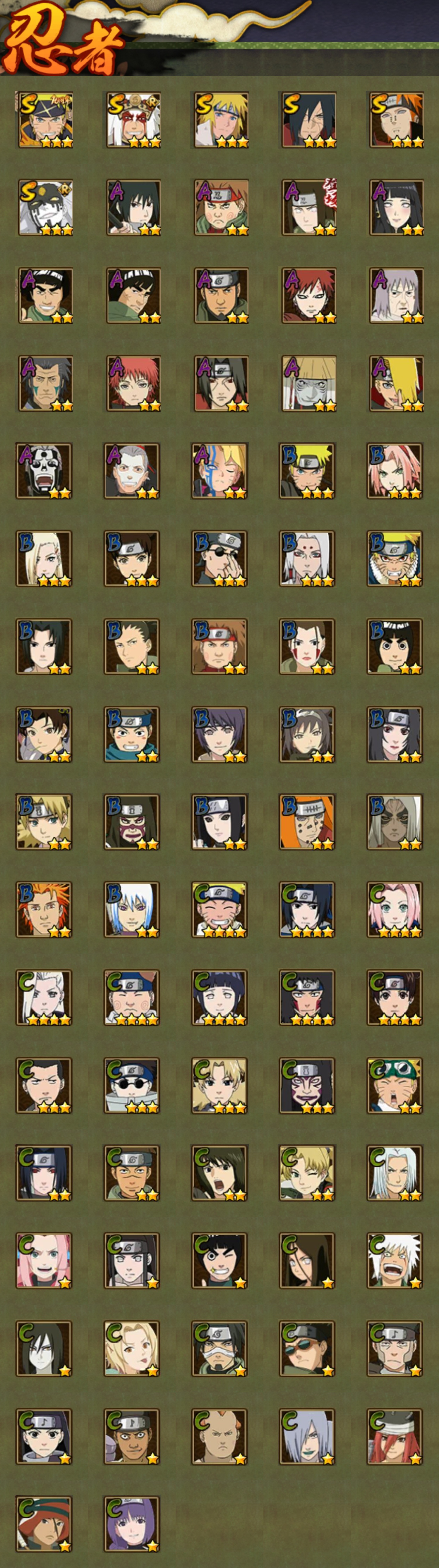Select A-rank skull-faced Hidan card
The width and height of the screenshot is (439, 1568).
click(x=44, y=470)
